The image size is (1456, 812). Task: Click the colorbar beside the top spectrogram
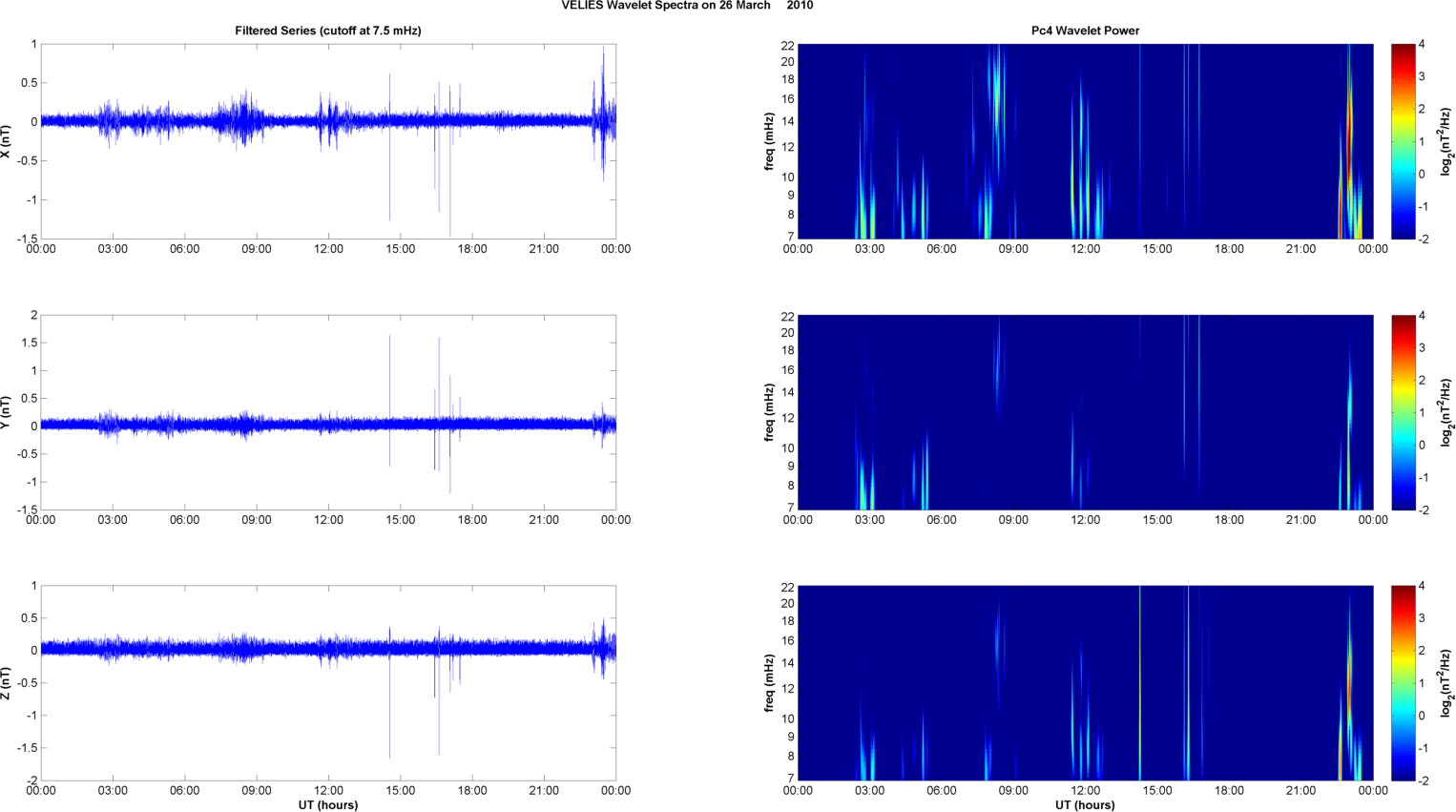coord(1403,141)
